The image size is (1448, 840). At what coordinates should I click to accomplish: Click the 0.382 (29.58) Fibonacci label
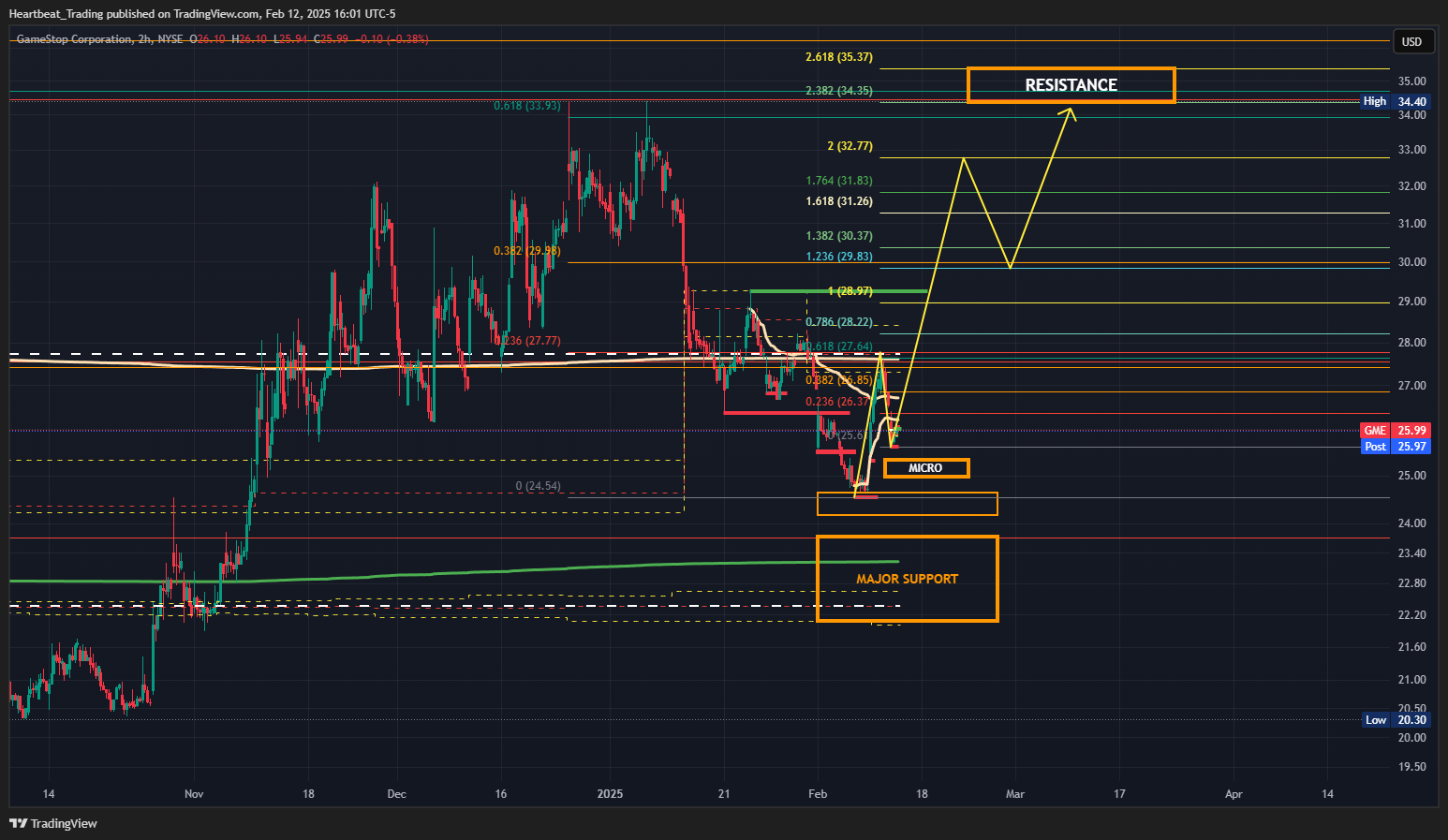tap(527, 251)
